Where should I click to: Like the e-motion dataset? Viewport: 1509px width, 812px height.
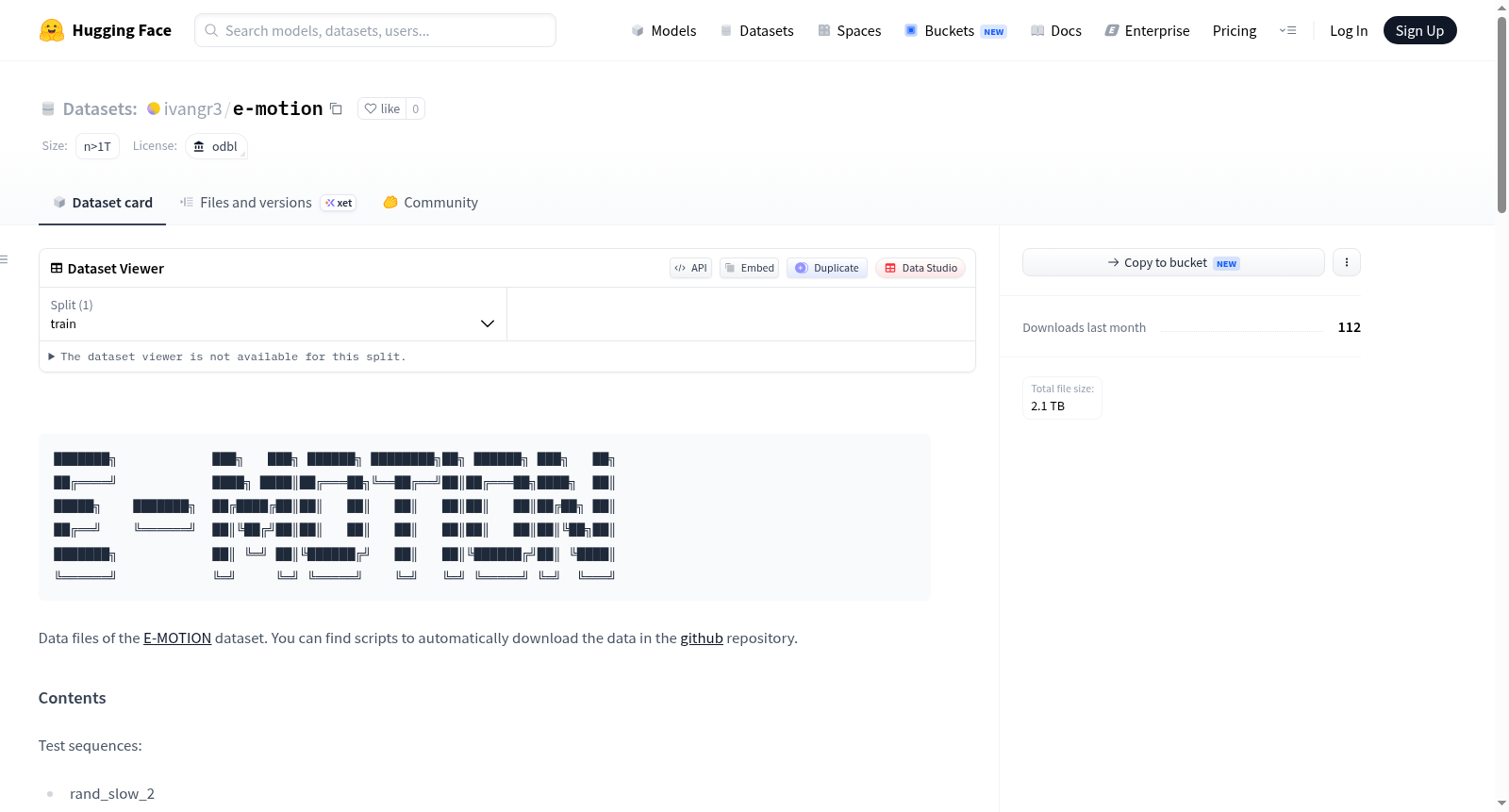(382, 108)
